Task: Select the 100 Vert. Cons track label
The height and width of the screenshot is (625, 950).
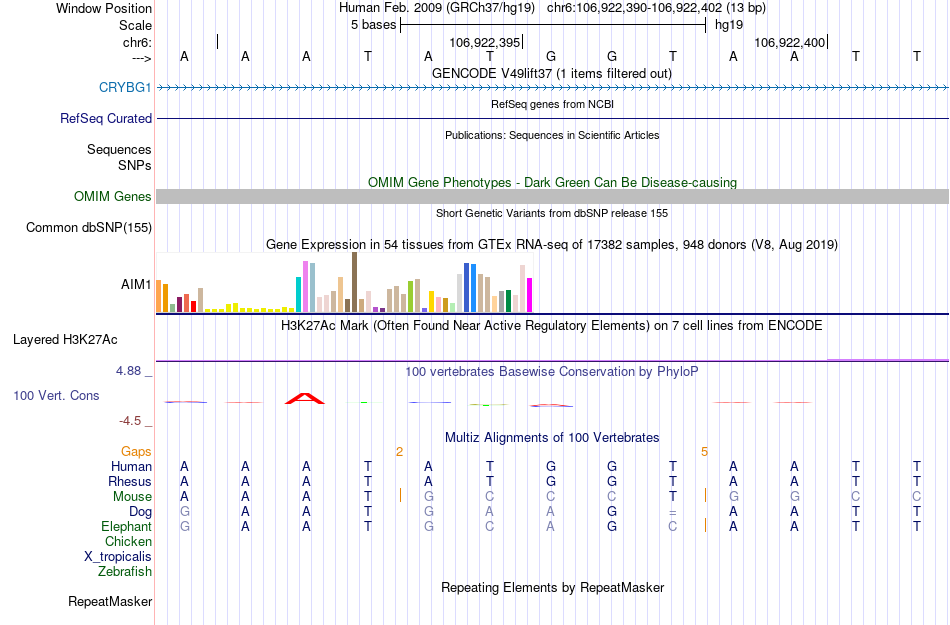Action: pyautogui.click(x=56, y=395)
